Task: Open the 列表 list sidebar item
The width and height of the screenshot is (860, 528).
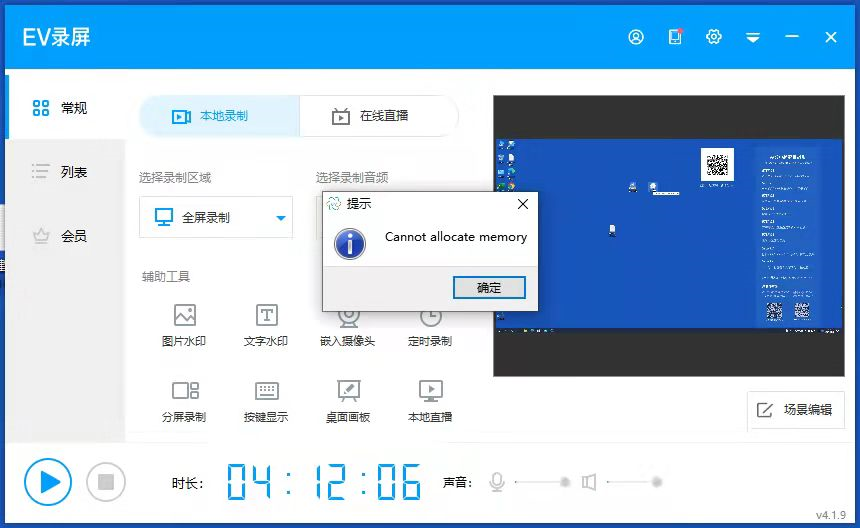Action: click(x=62, y=172)
